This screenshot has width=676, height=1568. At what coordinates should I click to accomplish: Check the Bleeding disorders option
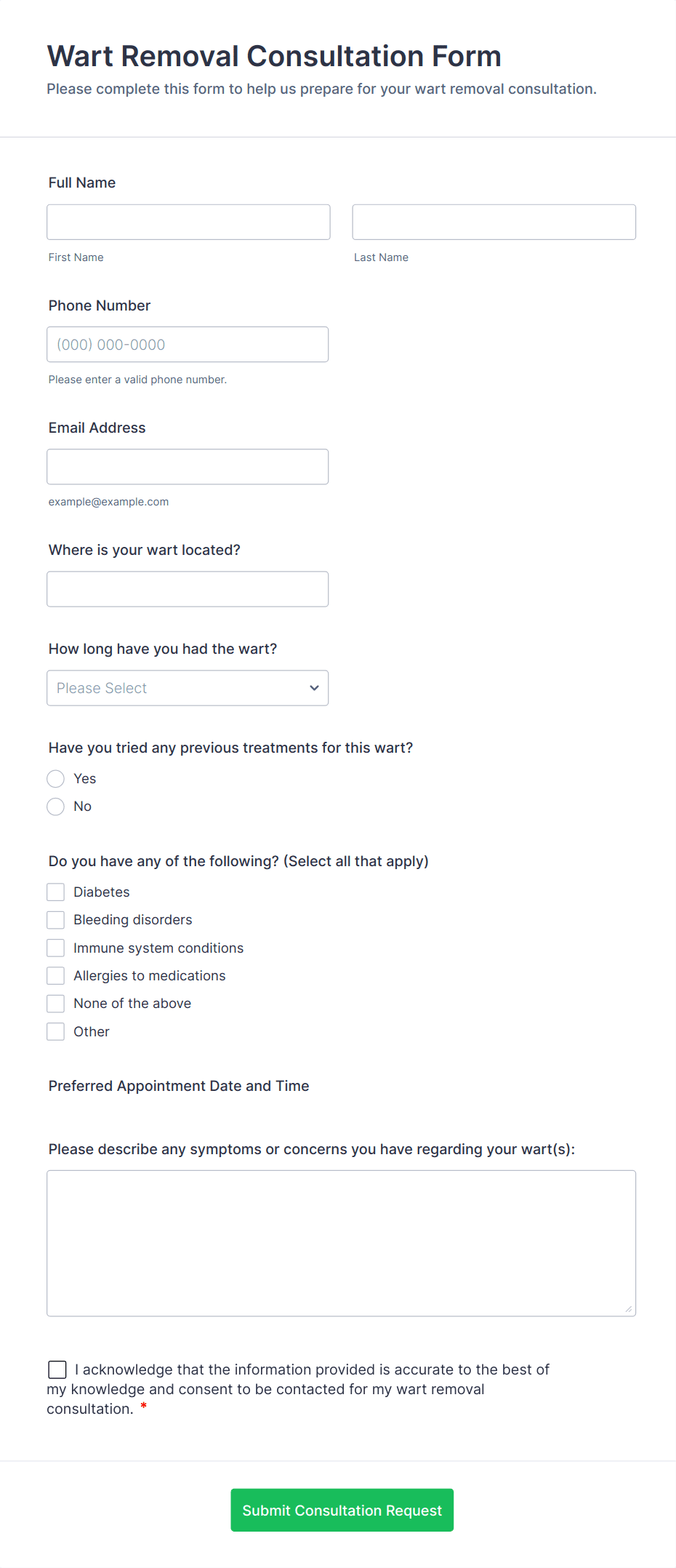pyautogui.click(x=56, y=919)
